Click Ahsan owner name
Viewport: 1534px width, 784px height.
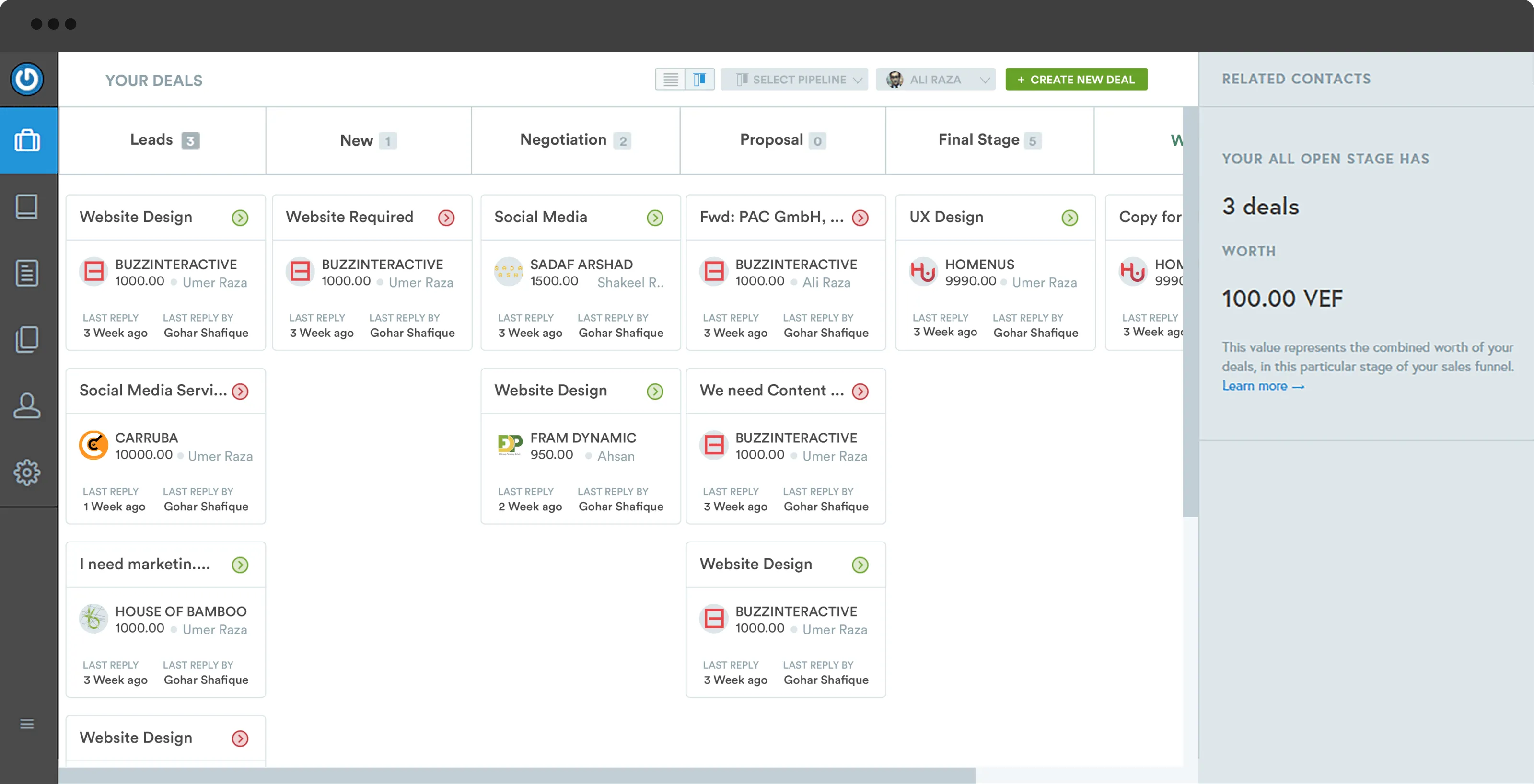616,456
